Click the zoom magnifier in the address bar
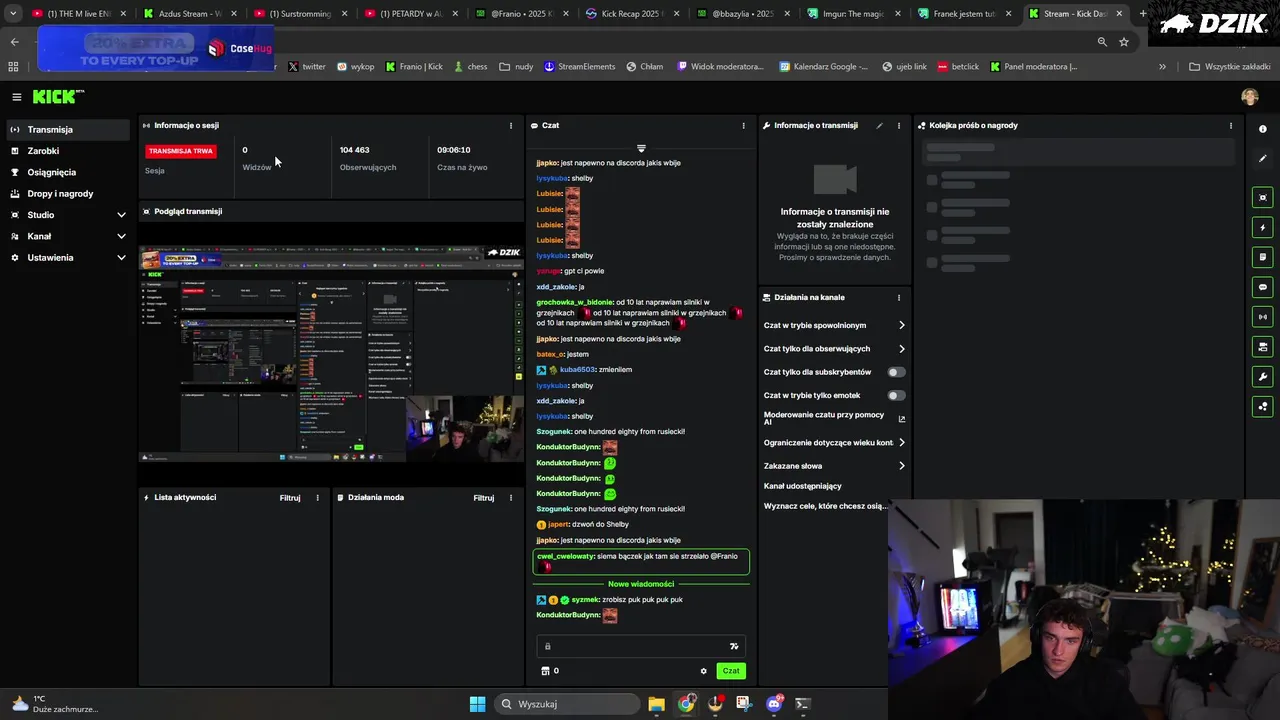The height and width of the screenshot is (720, 1280). pyautogui.click(x=1102, y=42)
